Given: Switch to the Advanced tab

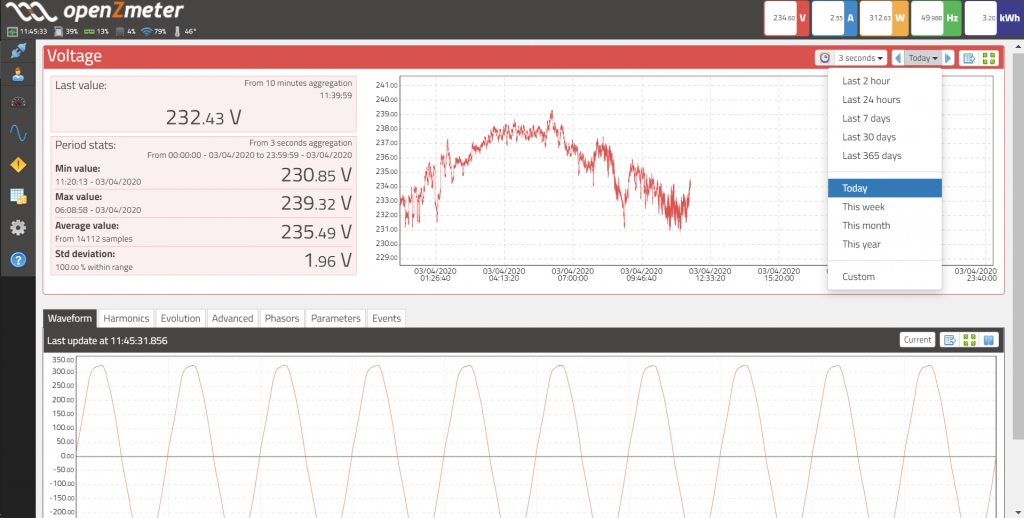Looking at the screenshot, I should pyautogui.click(x=232, y=318).
